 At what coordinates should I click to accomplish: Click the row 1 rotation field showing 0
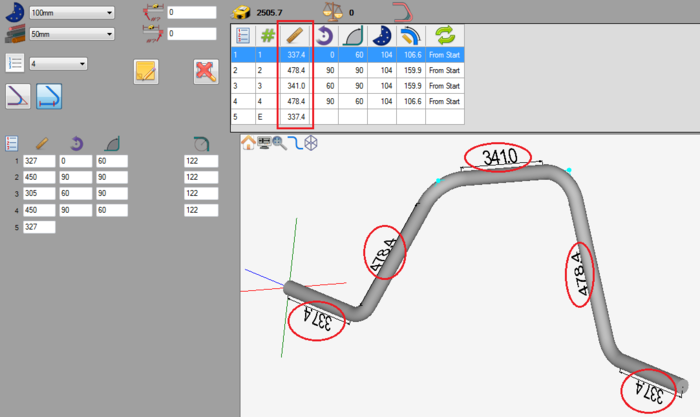tap(75, 161)
